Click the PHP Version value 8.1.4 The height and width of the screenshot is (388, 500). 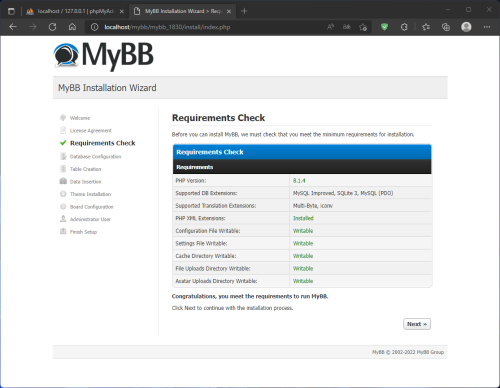(299, 181)
